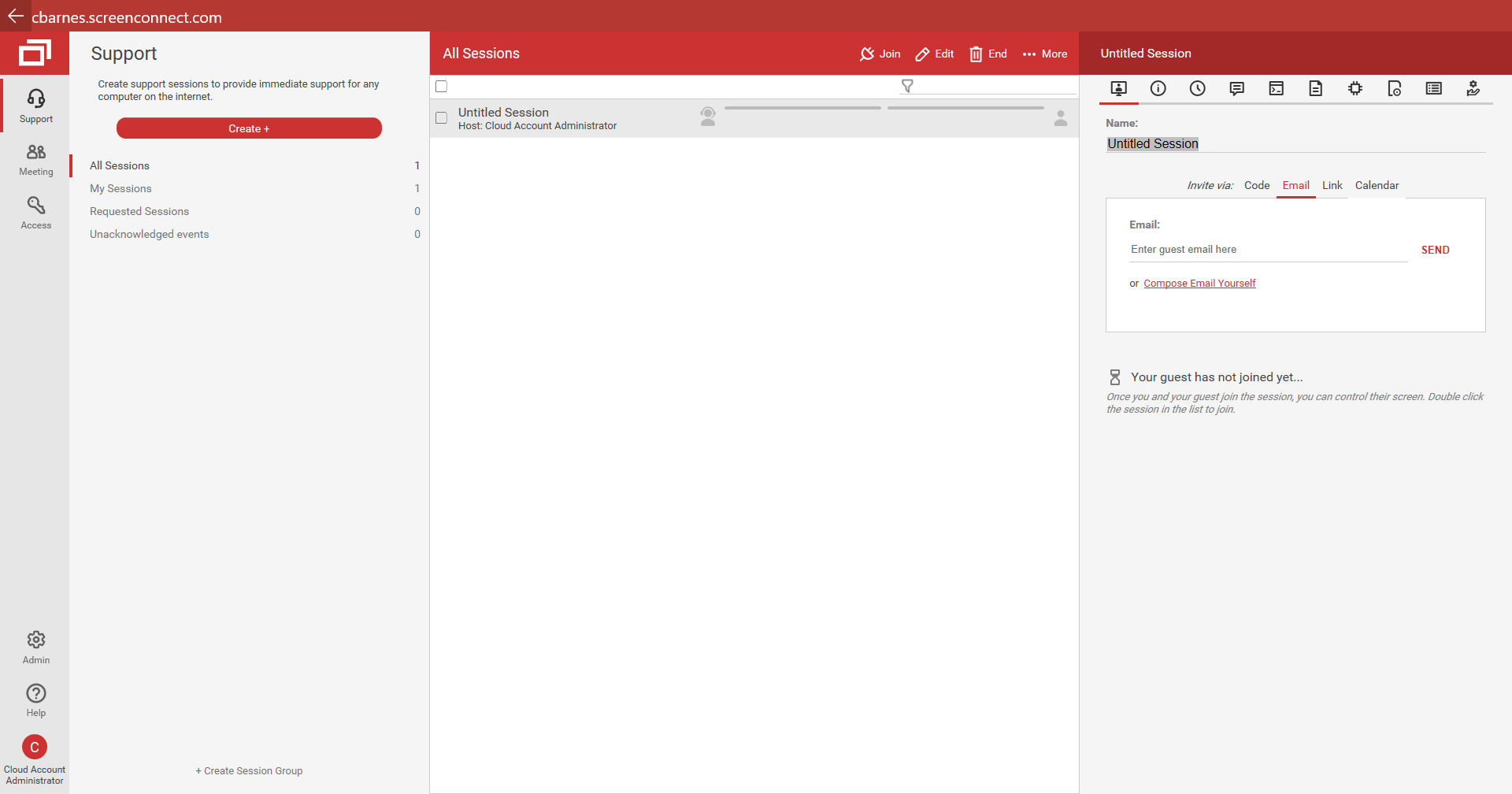Click the session filter text box
The image size is (1512, 794).
pos(996,86)
